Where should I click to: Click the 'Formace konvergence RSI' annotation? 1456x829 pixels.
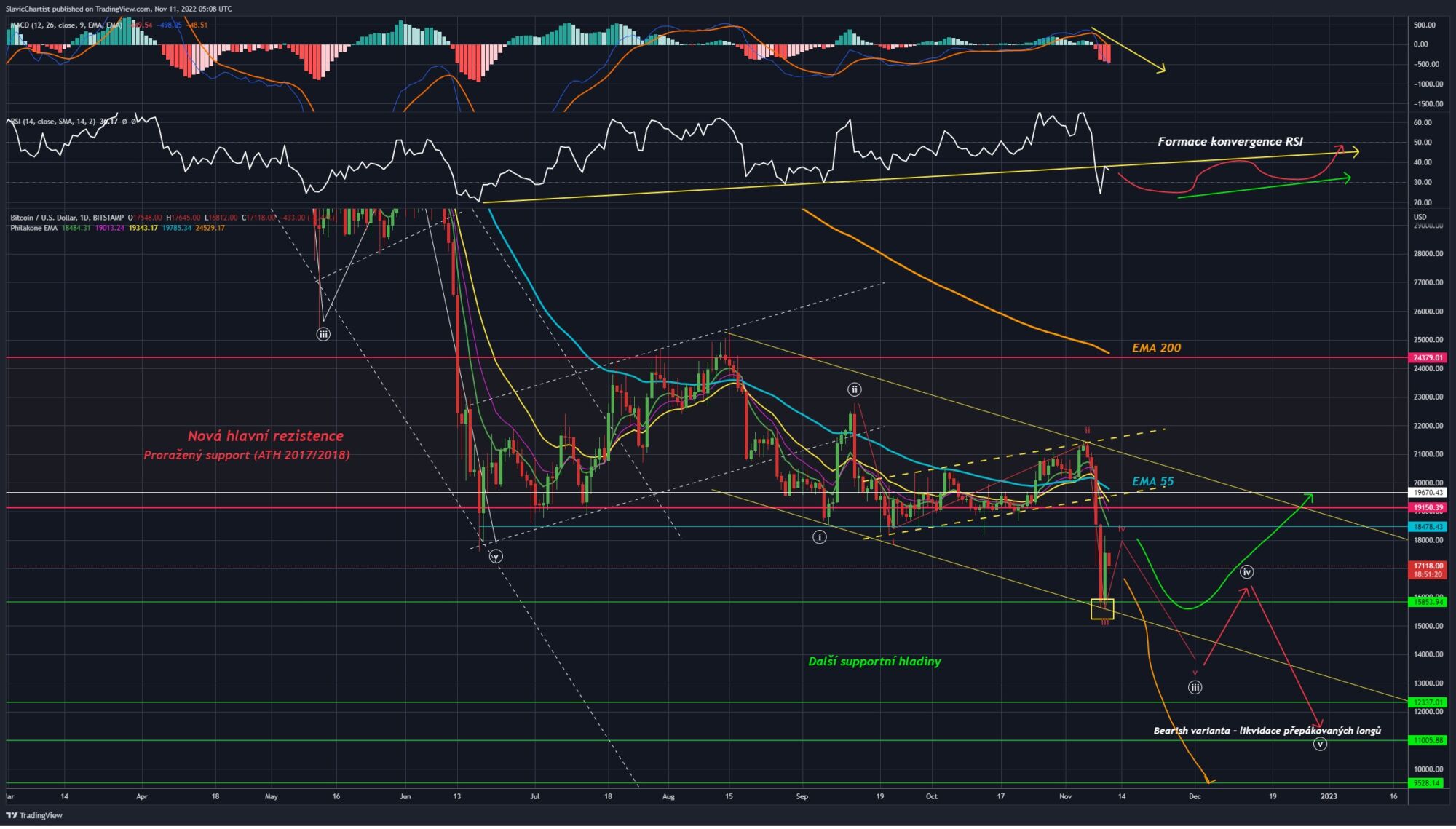[1230, 141]
